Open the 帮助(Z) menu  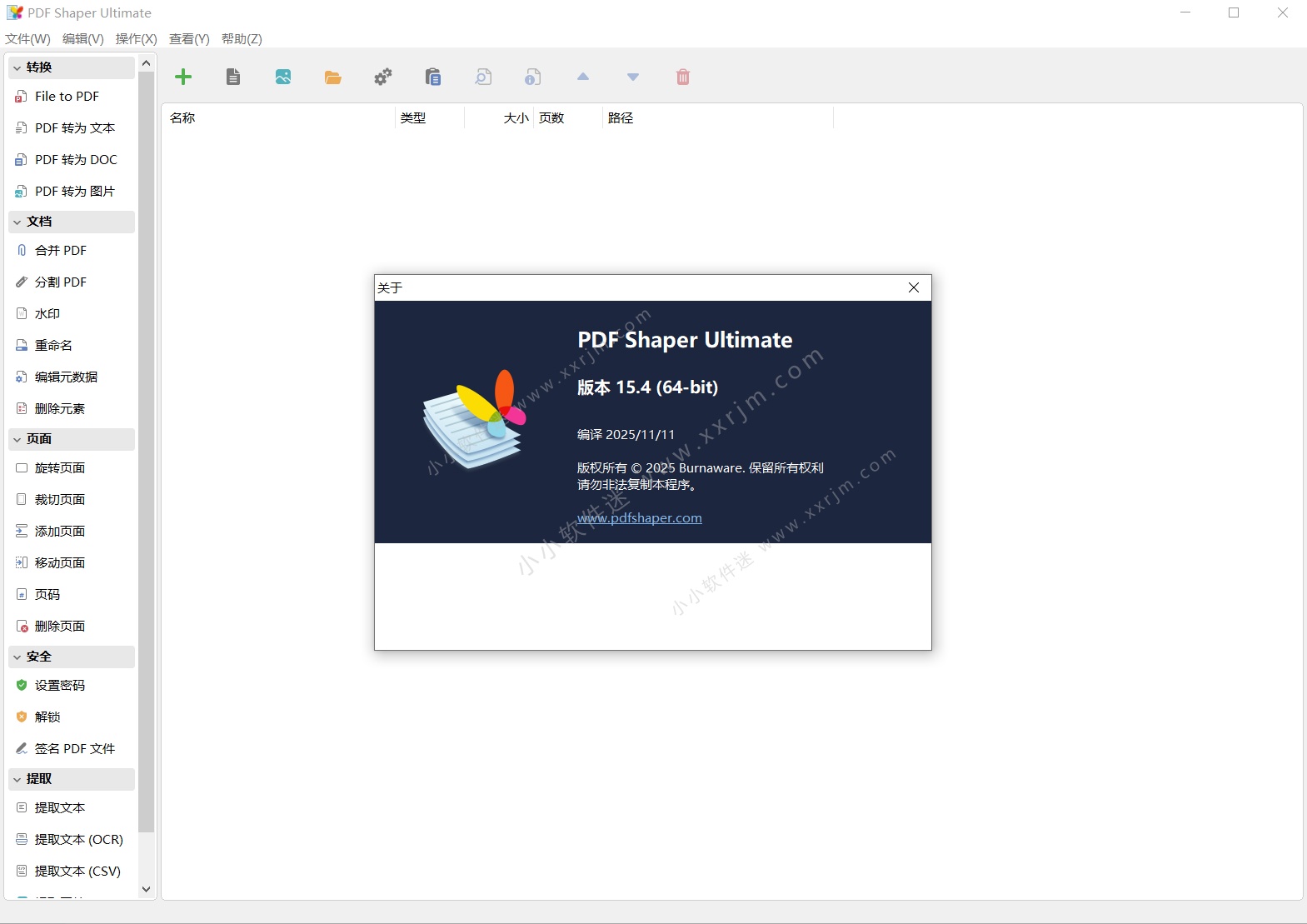coord(242,39)
